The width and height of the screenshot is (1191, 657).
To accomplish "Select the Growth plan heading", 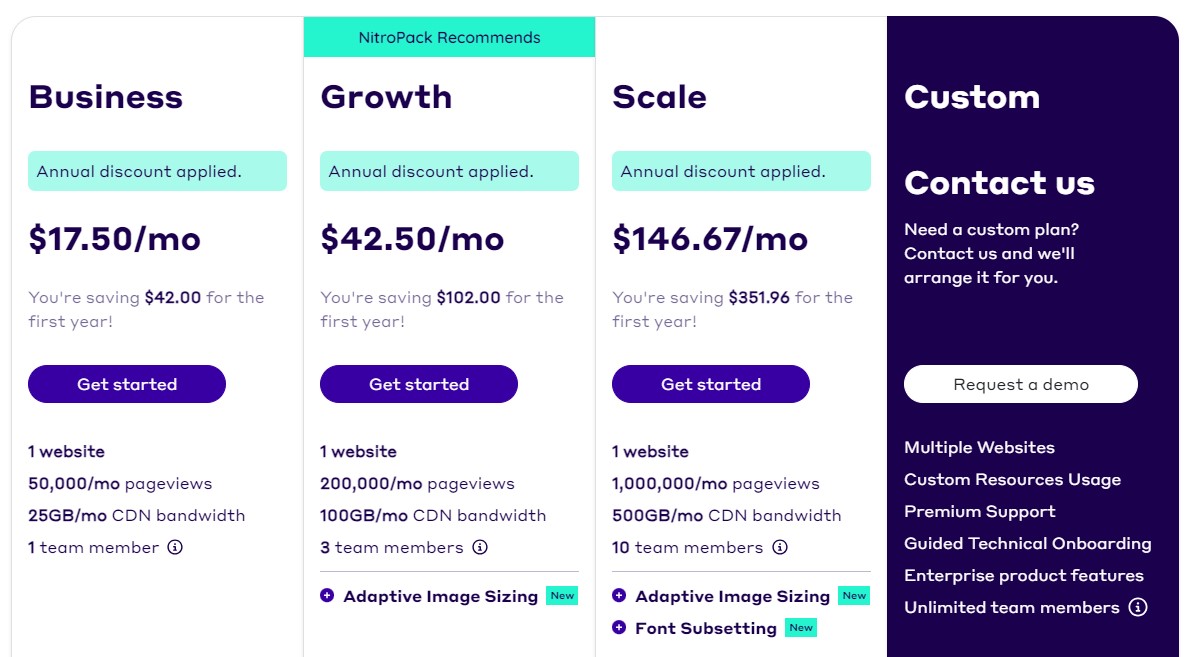I will pos(386,97).
